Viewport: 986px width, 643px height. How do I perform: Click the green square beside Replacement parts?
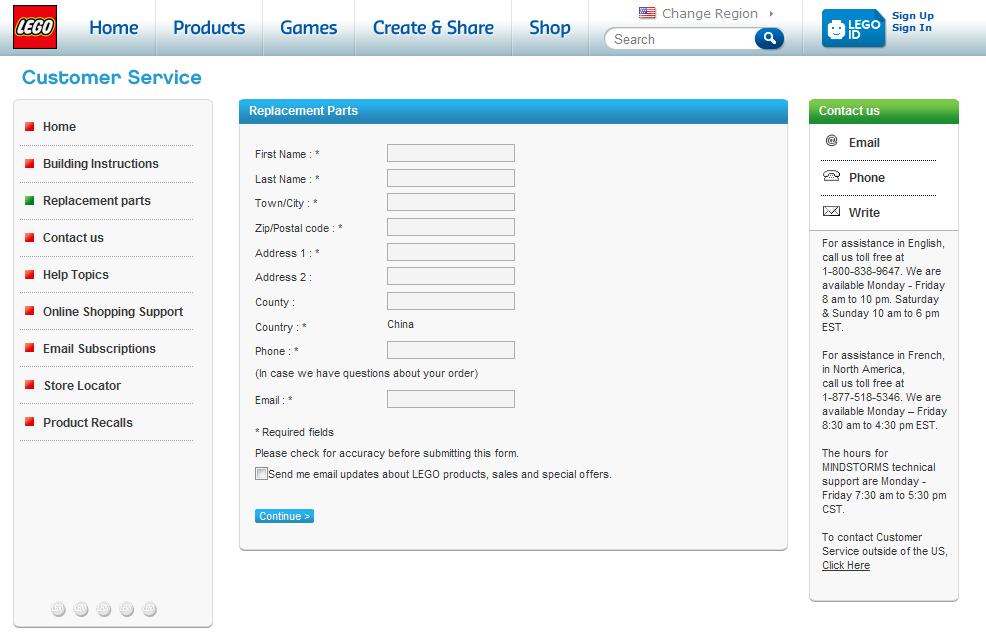click(29, 201)
